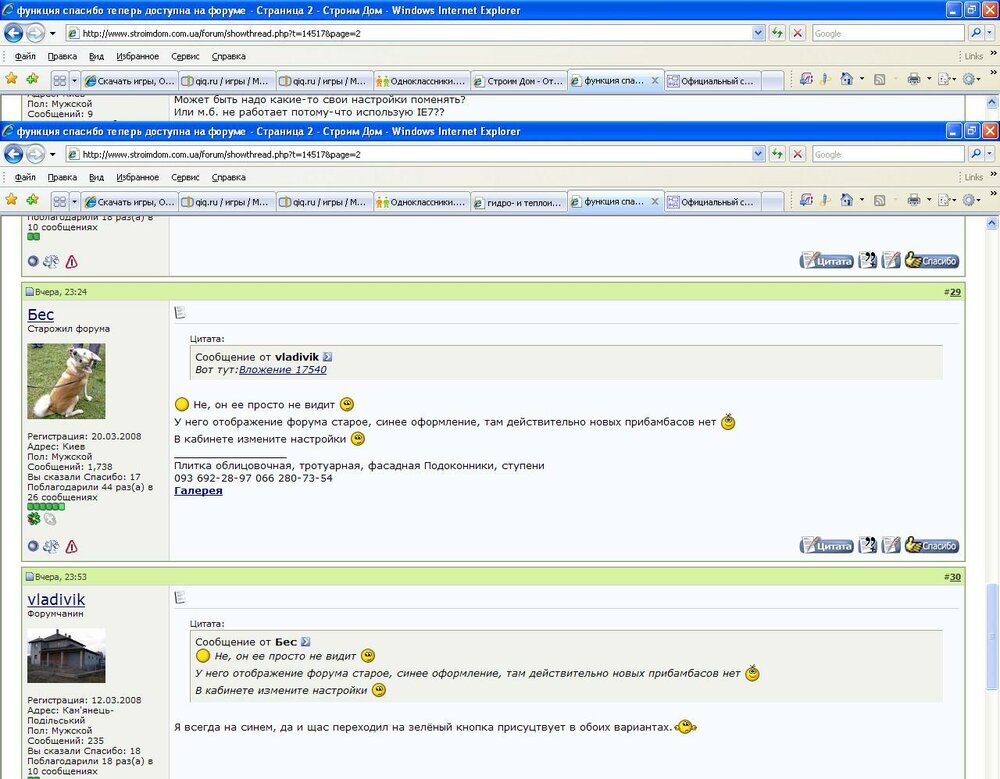The width and height of the screenshot is (1000, 779).
Task: Click the Stop icon in the back window
Action: point(797,33)
